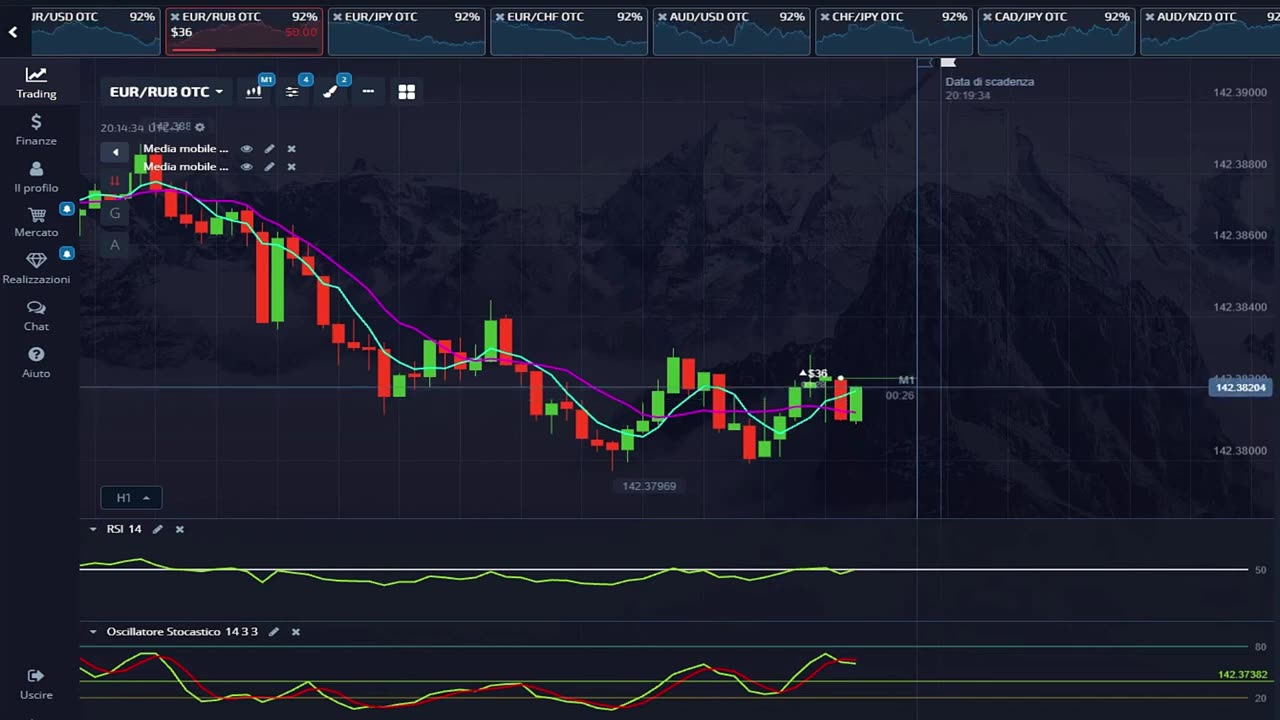Viewport: 1280px width, 720px height.
Task: Click the low price label 142.37969
Action: pos(649,486)
